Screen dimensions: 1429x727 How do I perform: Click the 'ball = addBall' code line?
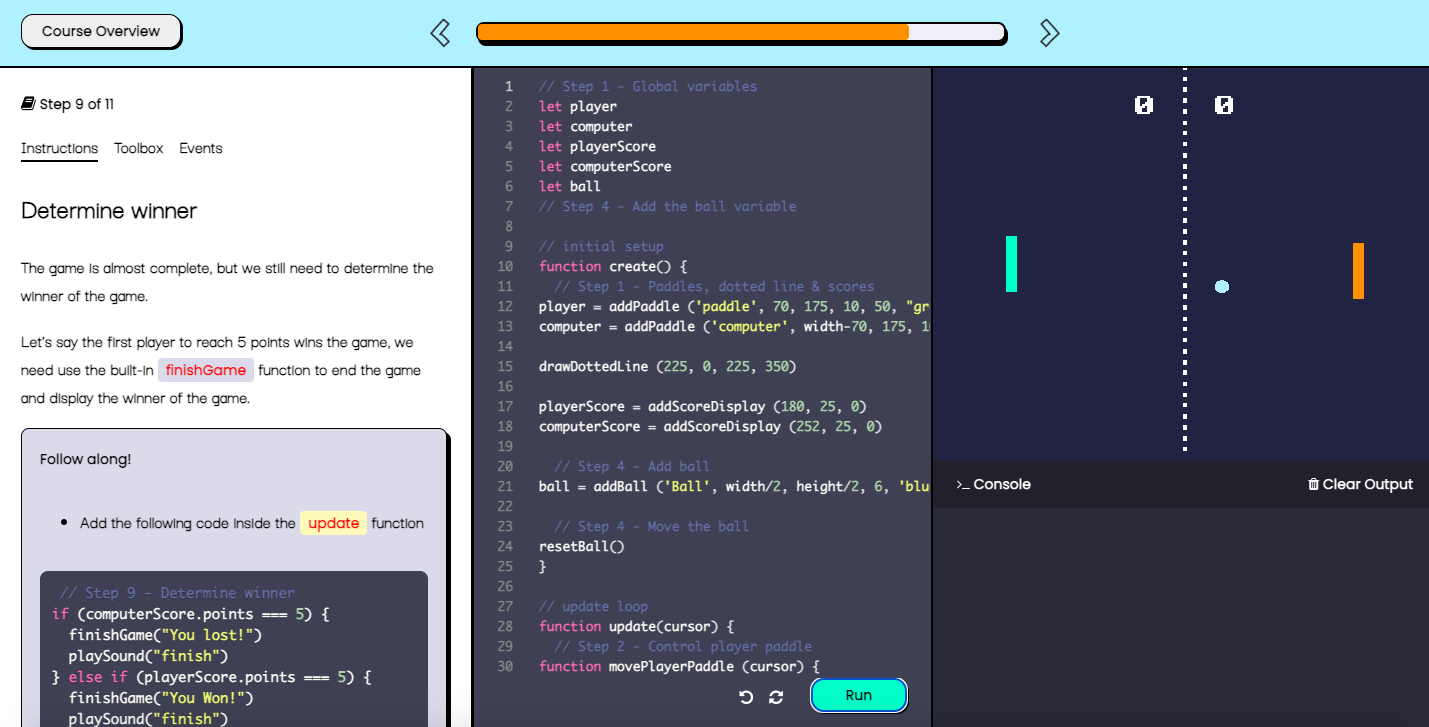click(735, 486)
